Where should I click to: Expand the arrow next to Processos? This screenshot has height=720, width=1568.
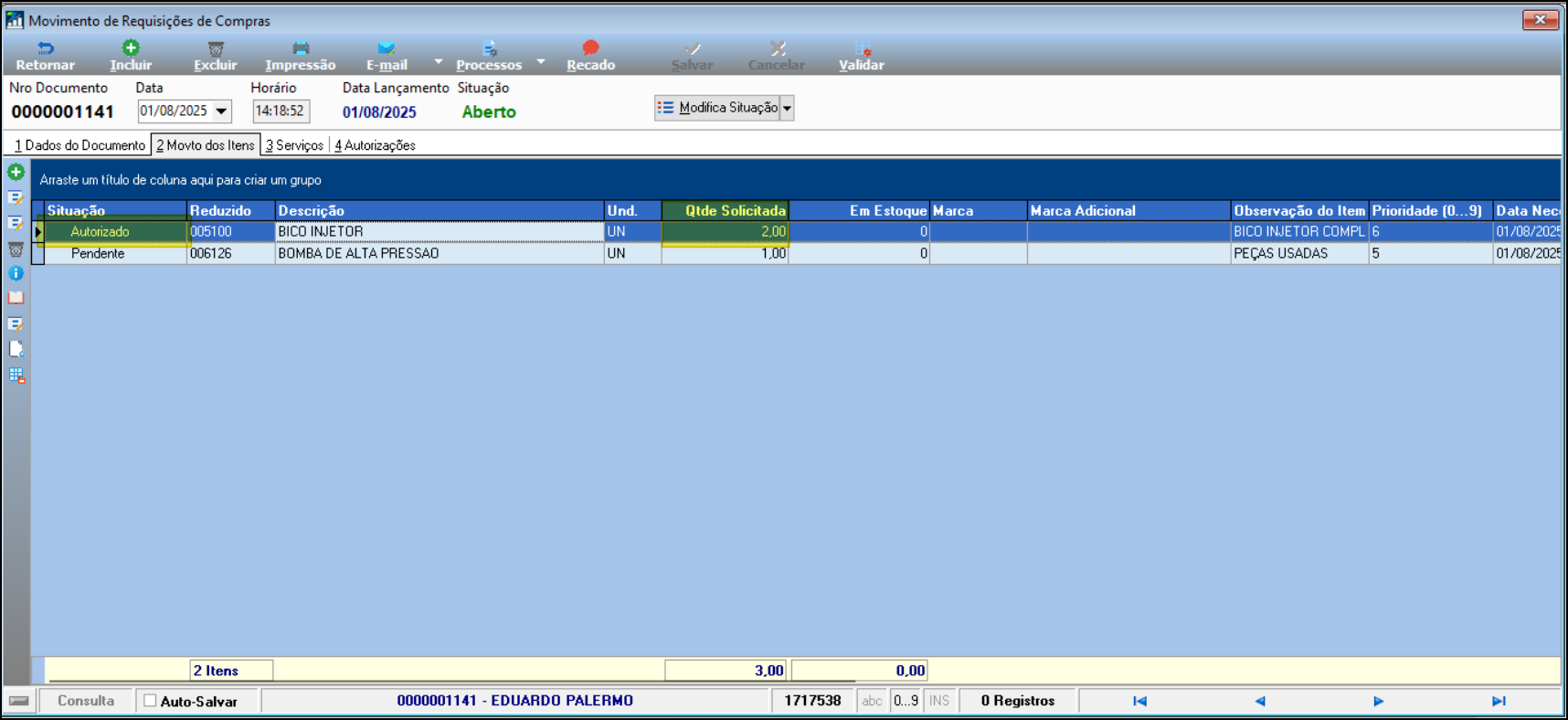(x=541, y=61)
